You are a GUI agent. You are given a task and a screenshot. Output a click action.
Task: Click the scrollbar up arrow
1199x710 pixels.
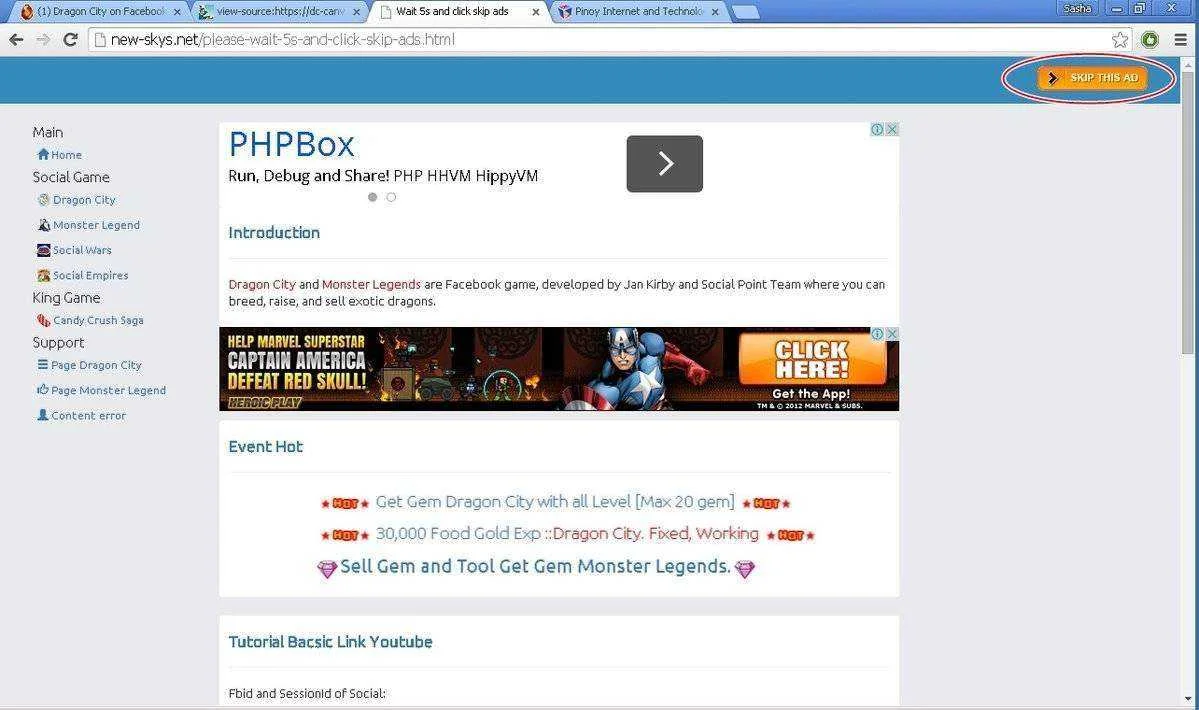(1188, 64)
